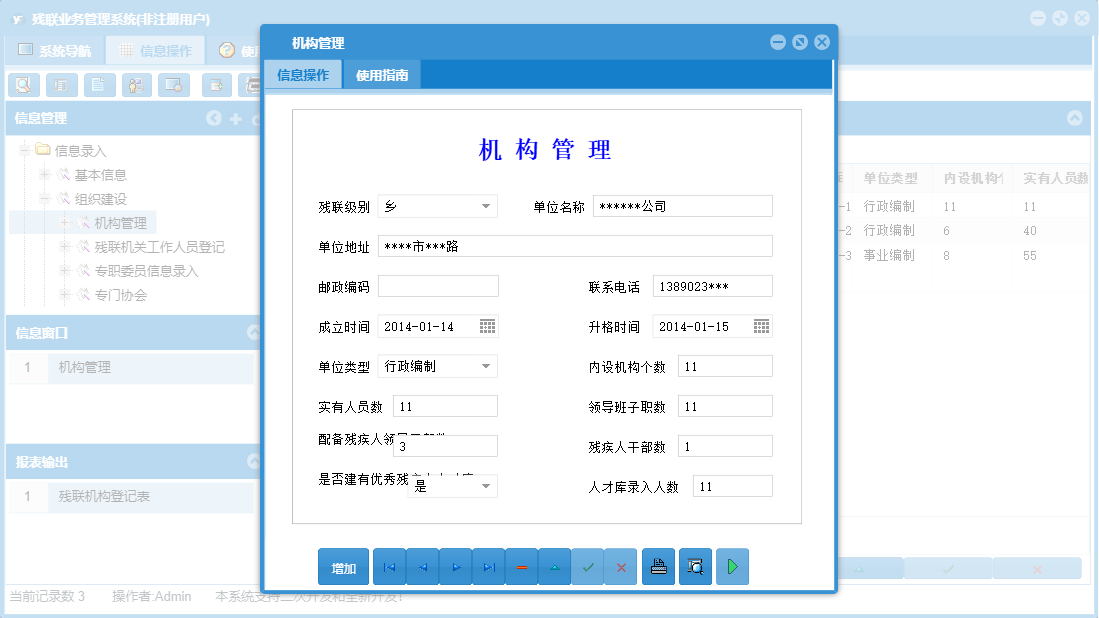Switch to the 系统导航 tab

pyautogui.click(x=53, y=50)
